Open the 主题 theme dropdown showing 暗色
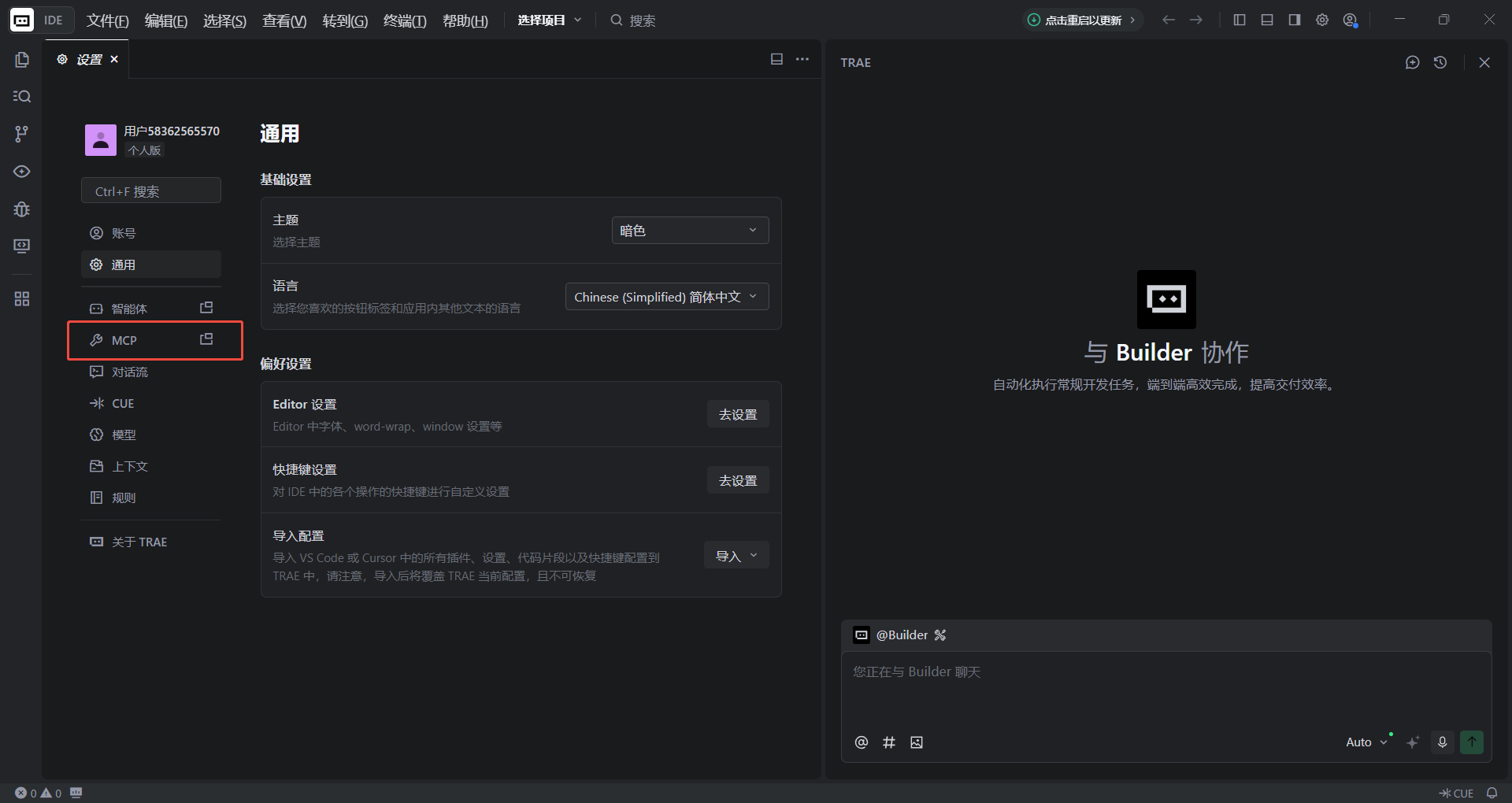This screenshot has height=803, width=1512. pos(690,231)
